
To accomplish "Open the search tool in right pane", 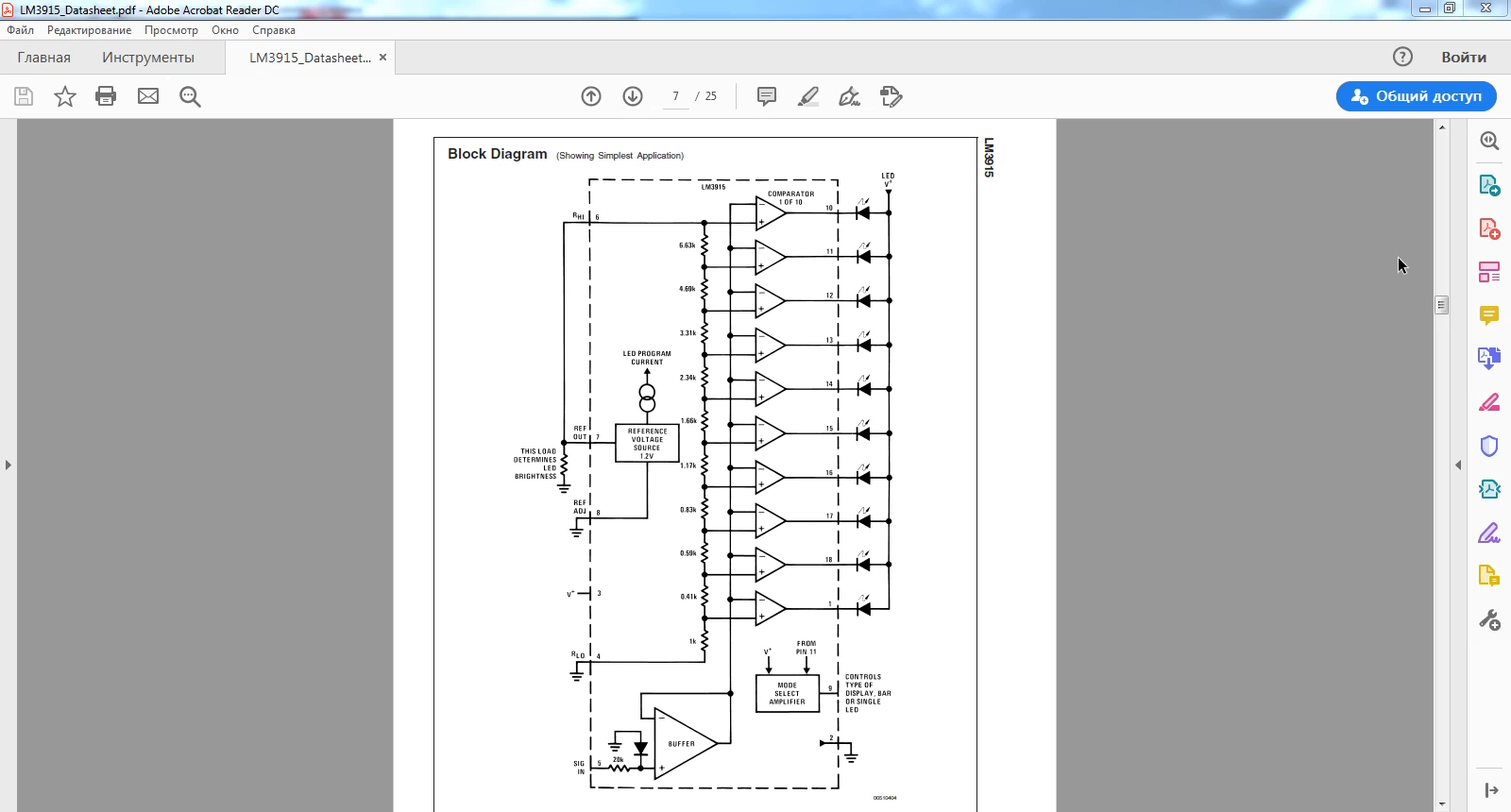I will coord(1489,141).
